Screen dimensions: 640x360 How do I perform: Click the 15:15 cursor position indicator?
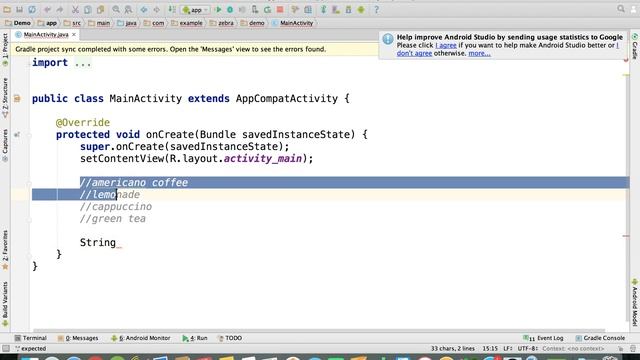coord(490,349)
